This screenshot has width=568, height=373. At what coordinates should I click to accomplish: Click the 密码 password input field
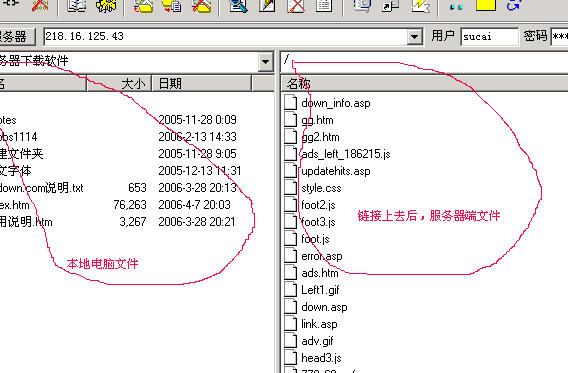tap(559, 37)
